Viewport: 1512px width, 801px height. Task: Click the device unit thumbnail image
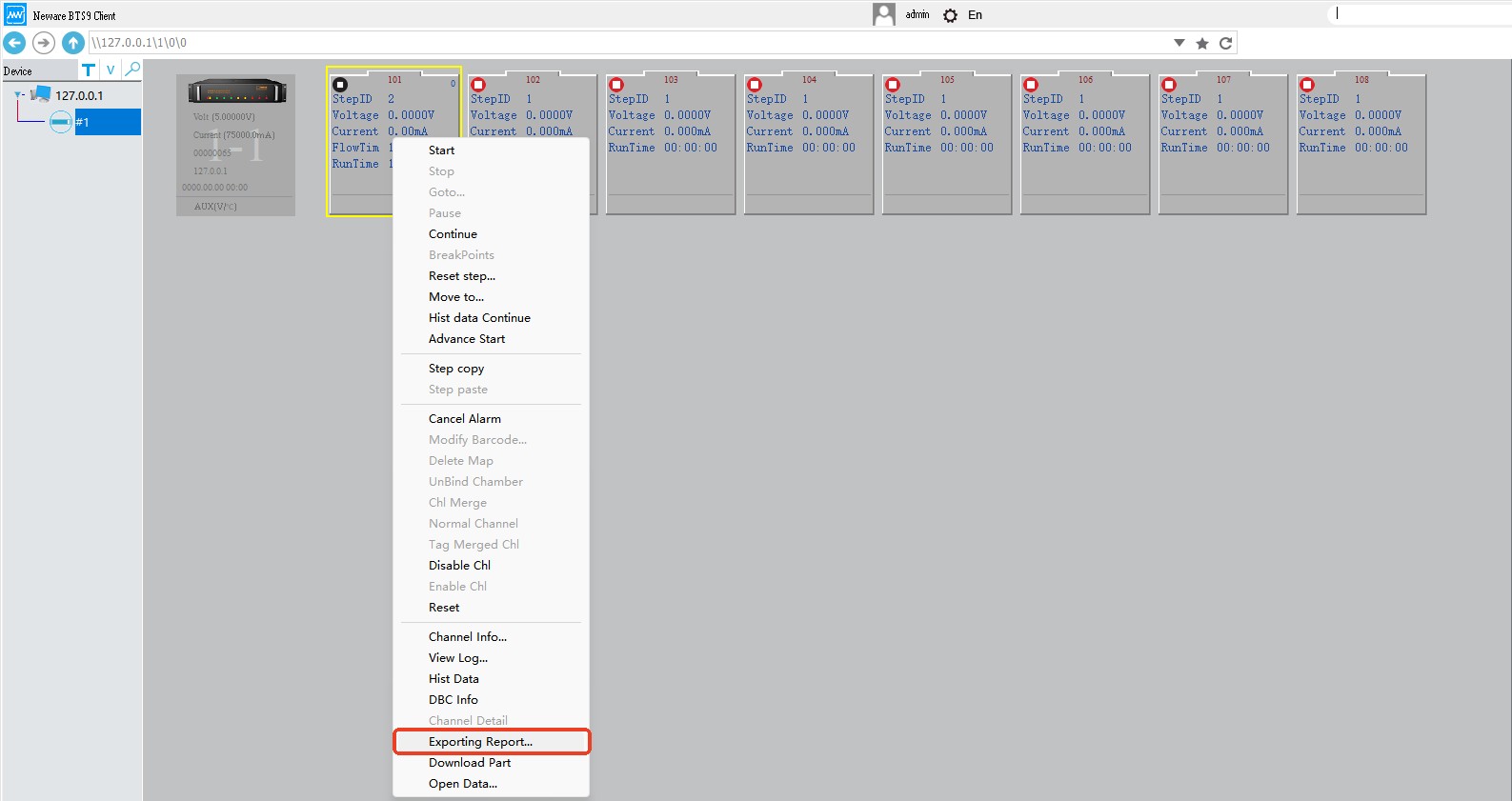237,91
